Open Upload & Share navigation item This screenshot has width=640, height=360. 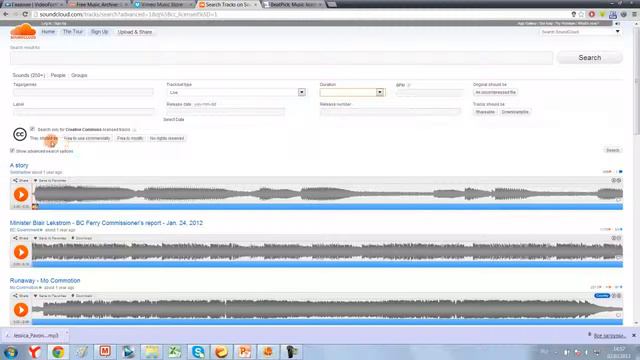coord(135,32)
